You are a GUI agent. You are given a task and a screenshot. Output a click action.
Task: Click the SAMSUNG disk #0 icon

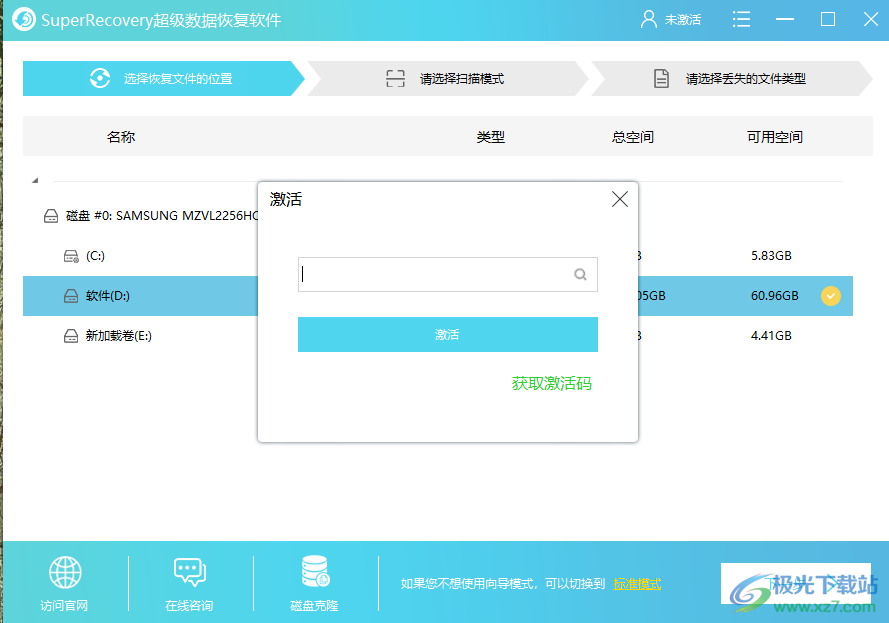pyautogui.click(x=51, y=216)
